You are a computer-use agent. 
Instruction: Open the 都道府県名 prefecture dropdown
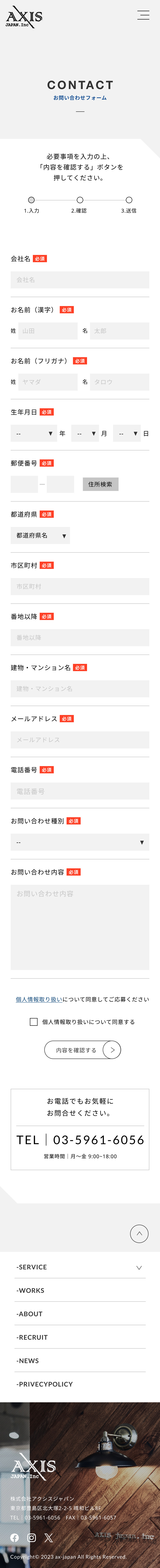click(x=40, y=536)
